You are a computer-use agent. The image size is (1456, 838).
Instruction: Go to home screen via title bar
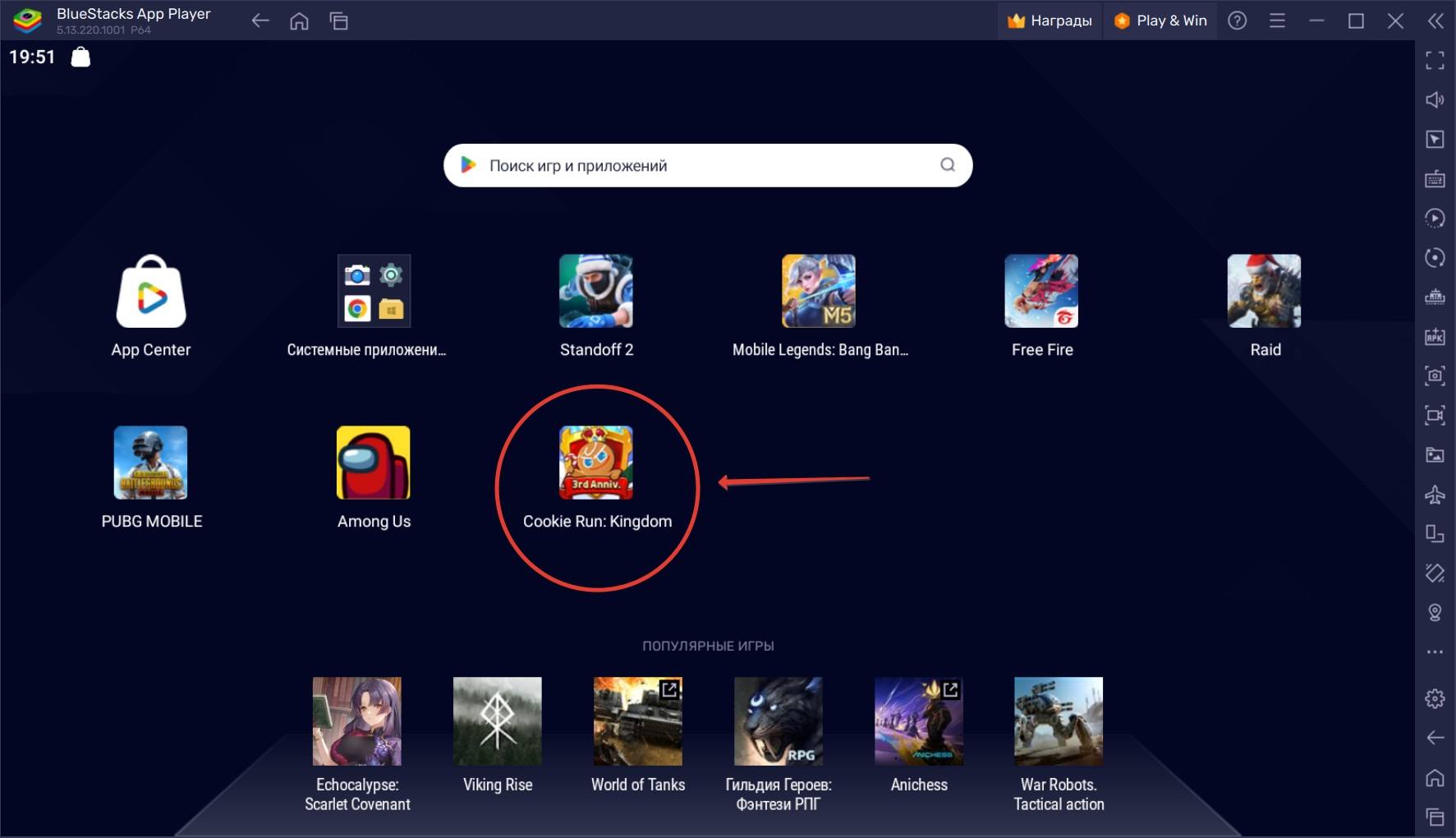(x=300, y=21)
